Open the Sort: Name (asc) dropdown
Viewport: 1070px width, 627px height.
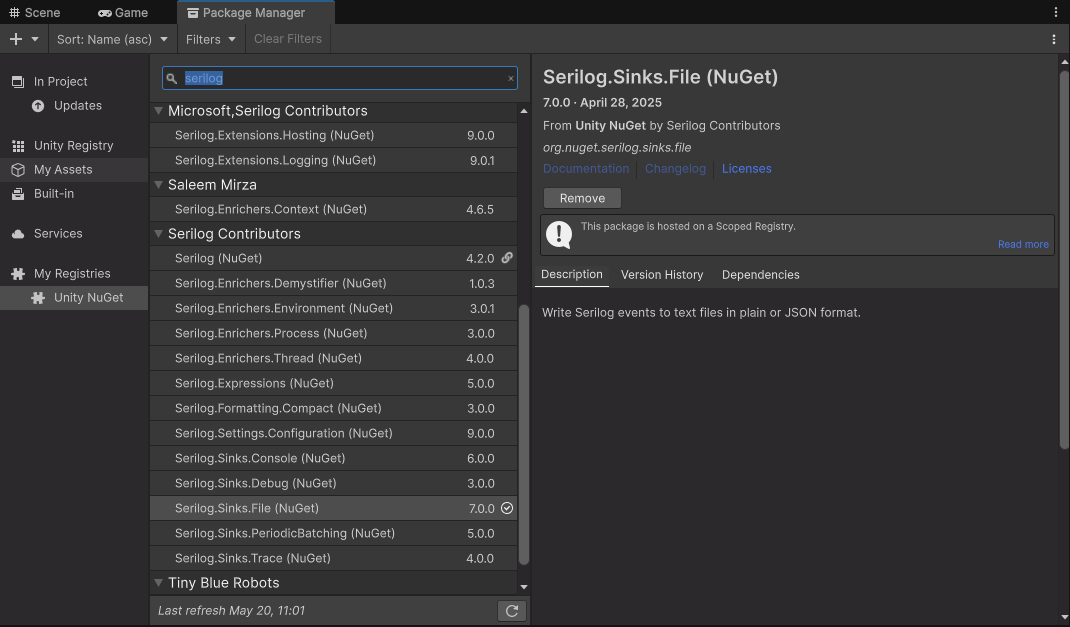pyautogui.click(x=112, y=39)
